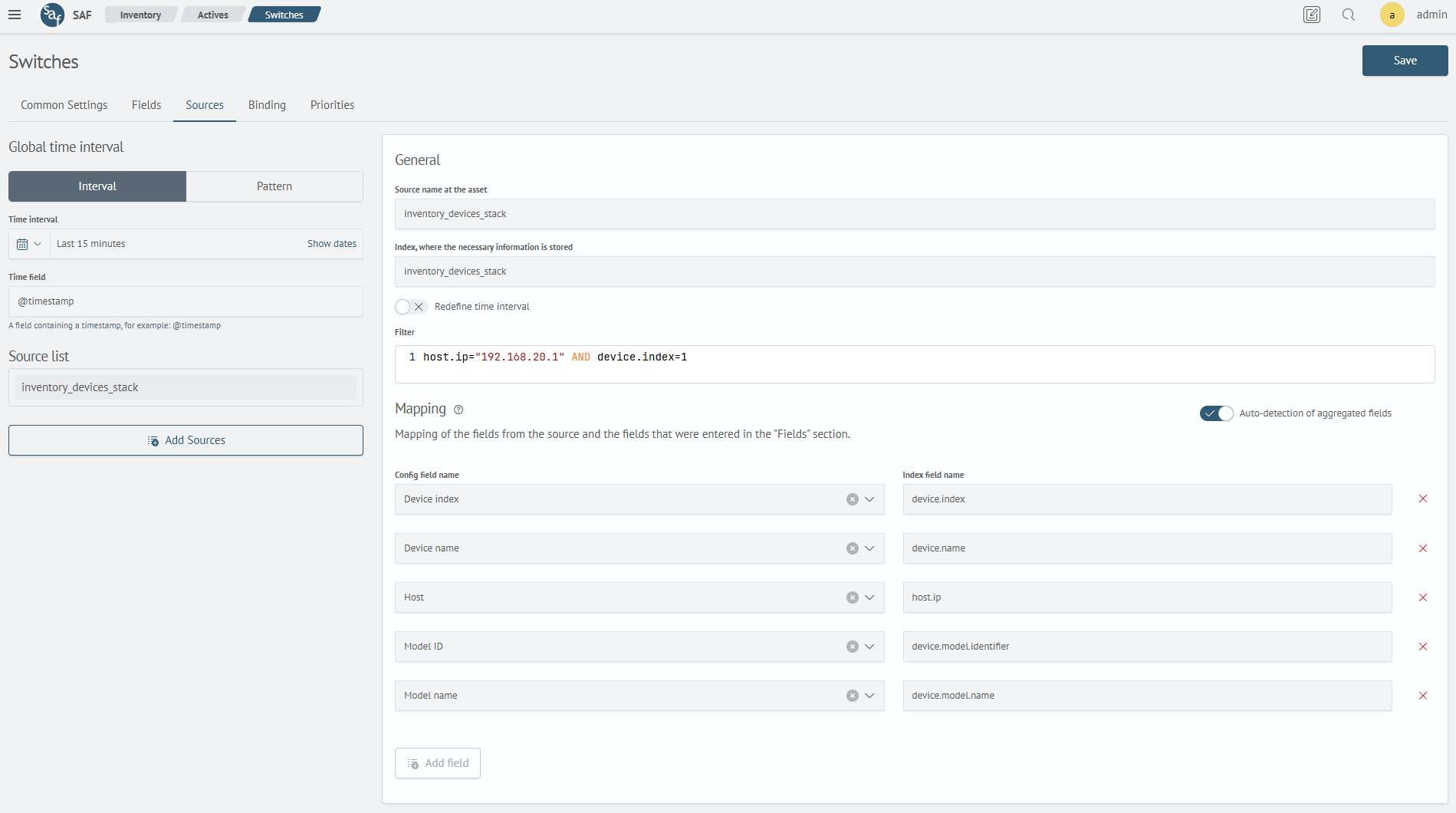Clear the Model name config field
The width and height of the screenshot is (1456, 813).
[x=852, y=696]
